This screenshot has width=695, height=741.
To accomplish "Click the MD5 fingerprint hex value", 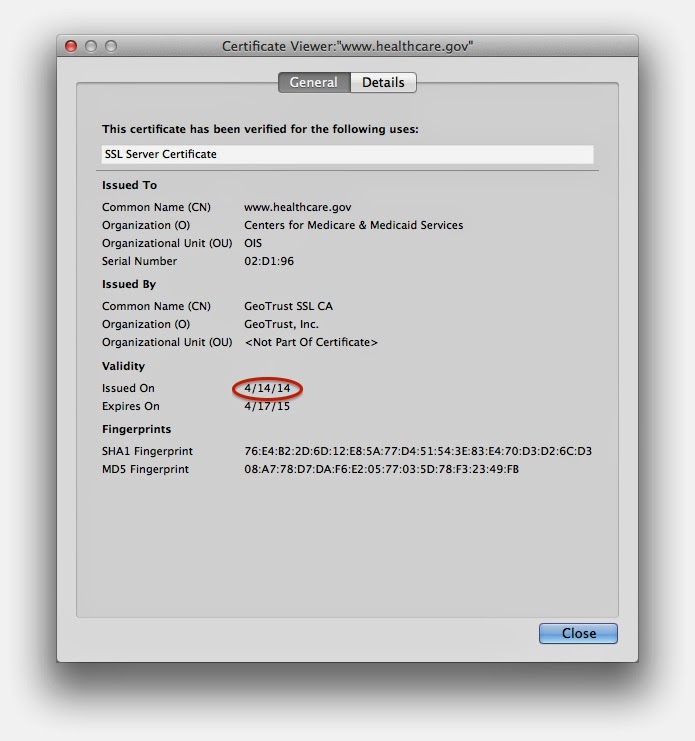I will [381, 469].
